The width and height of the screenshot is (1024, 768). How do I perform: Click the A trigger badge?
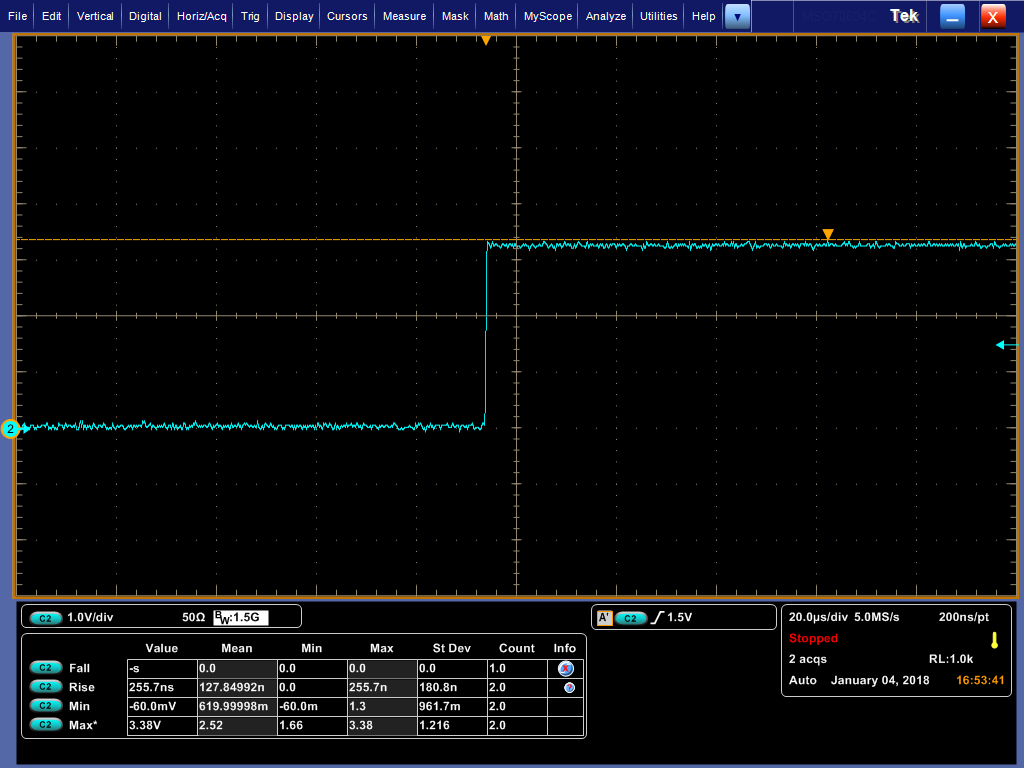(x=605, y=618)
